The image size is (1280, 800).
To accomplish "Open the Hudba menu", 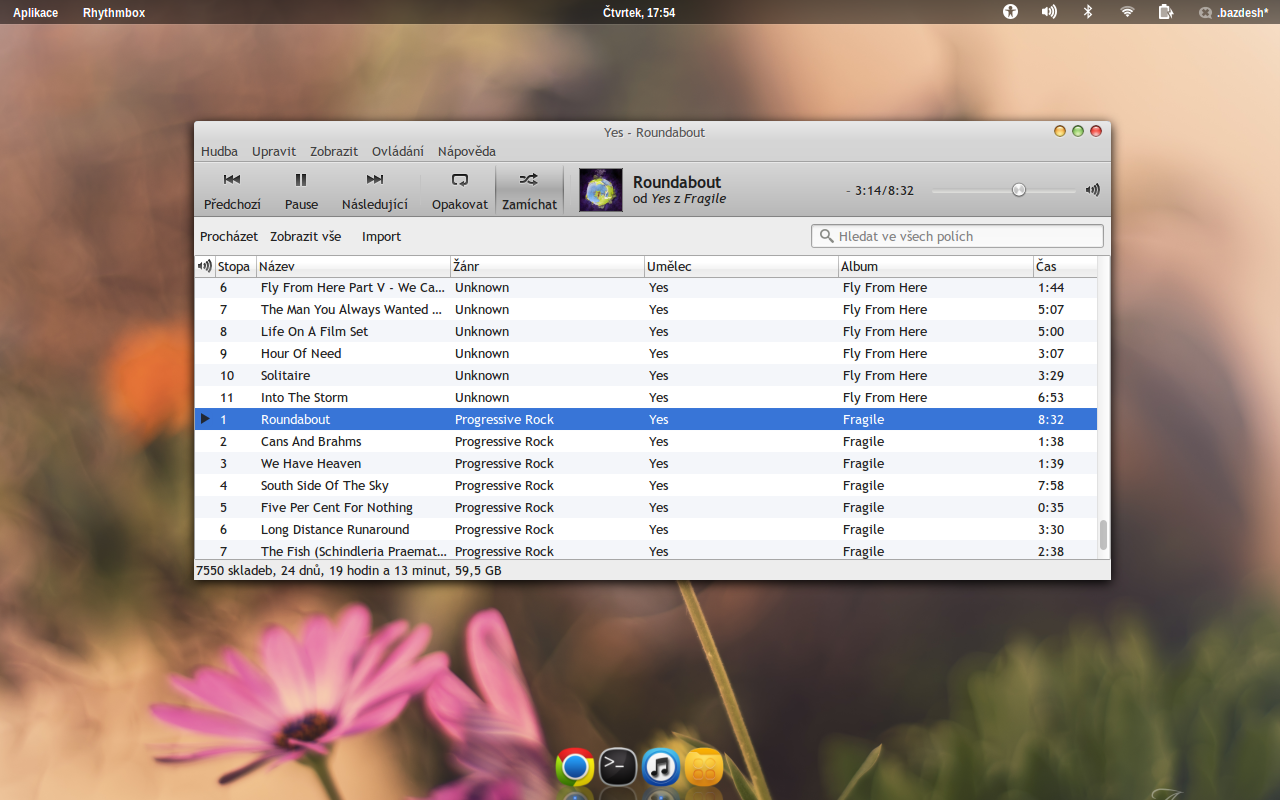I will [219, 151].
